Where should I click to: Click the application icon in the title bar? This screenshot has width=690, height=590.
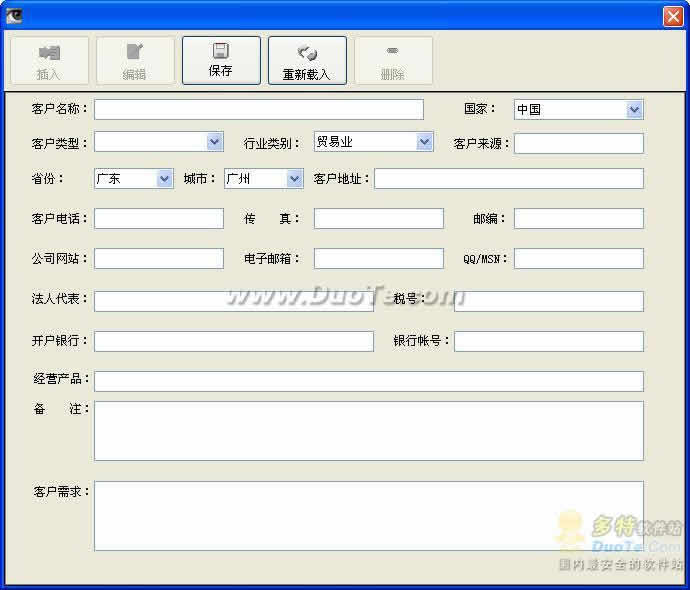click(x=14, y=16)
